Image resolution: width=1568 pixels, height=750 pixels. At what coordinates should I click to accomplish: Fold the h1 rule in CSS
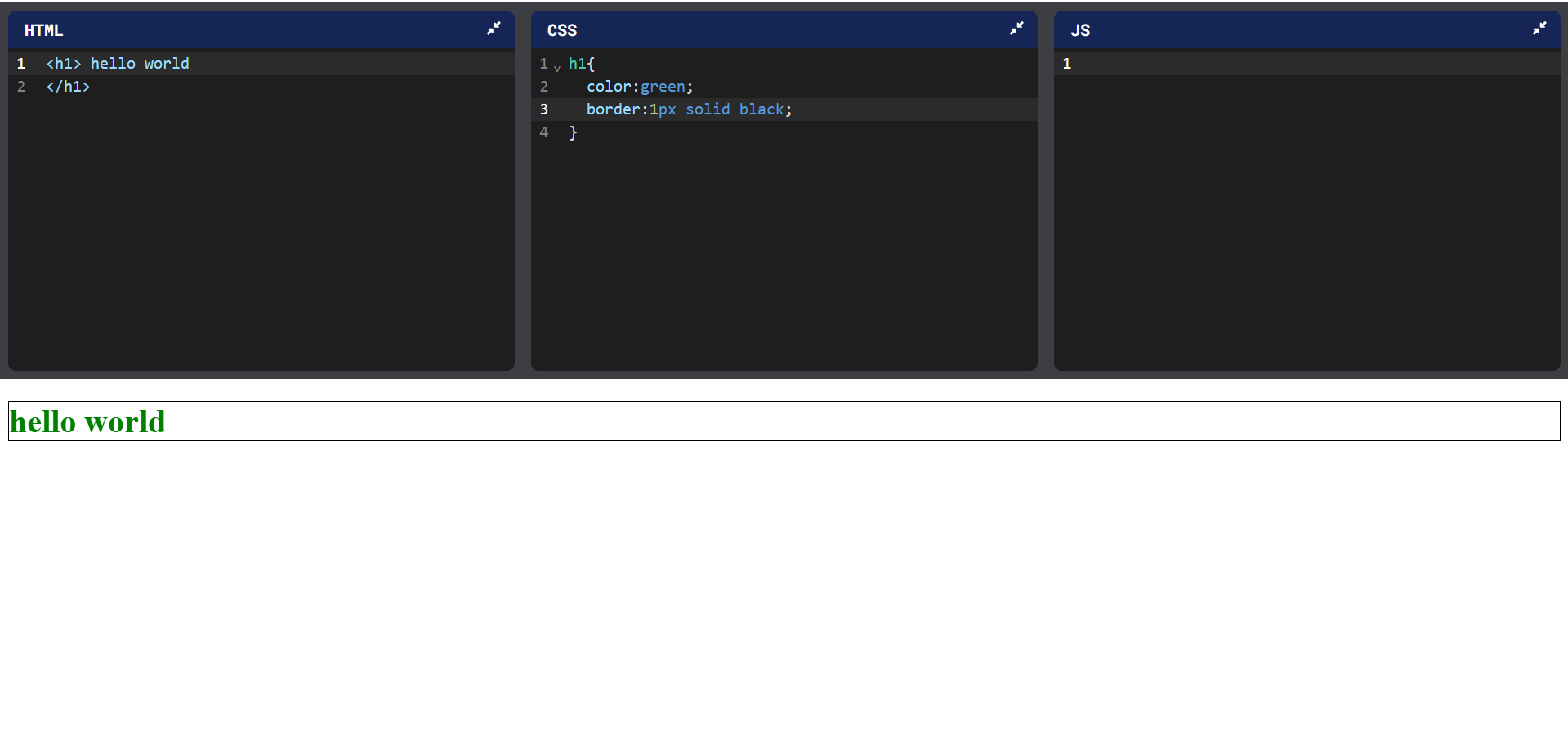point(557,67)
